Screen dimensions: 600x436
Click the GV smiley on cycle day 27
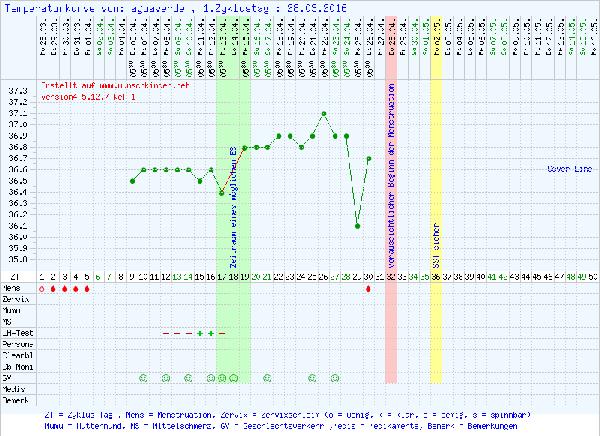[335, 377]
